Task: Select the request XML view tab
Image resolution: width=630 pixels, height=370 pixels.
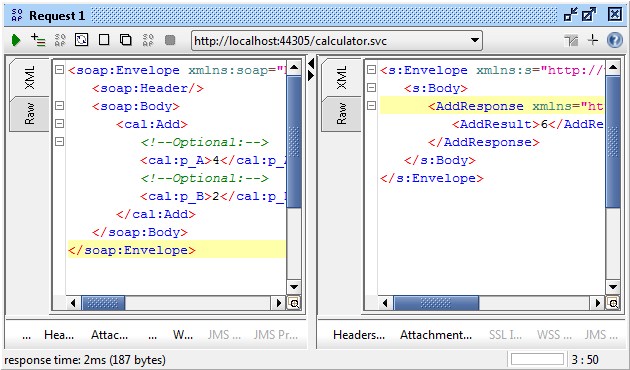Action: tap(30, 78)
